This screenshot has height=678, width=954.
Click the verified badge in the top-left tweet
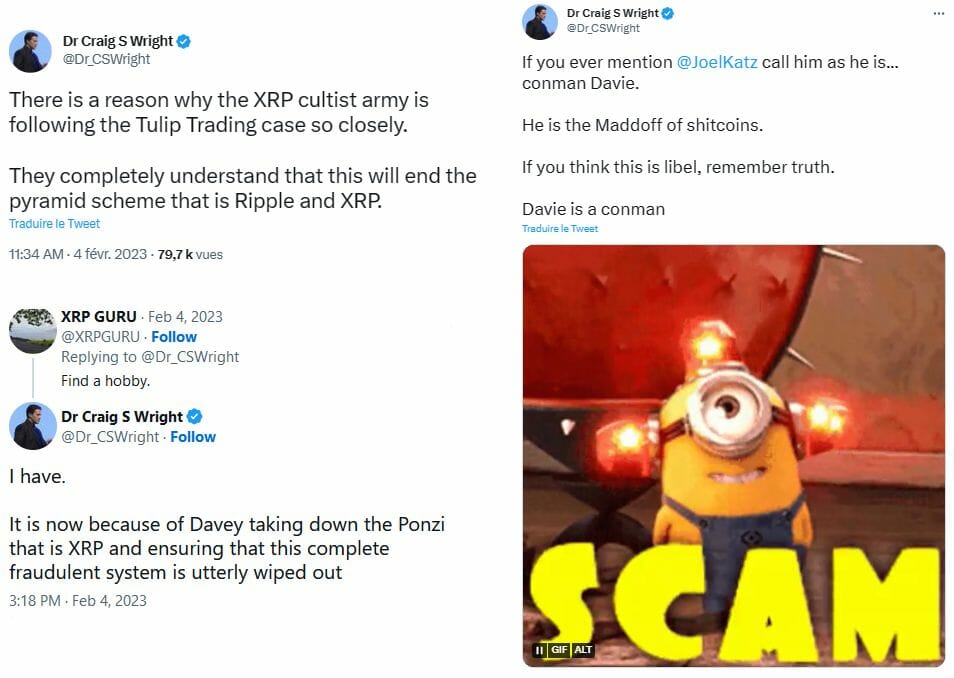coord(184,41)
